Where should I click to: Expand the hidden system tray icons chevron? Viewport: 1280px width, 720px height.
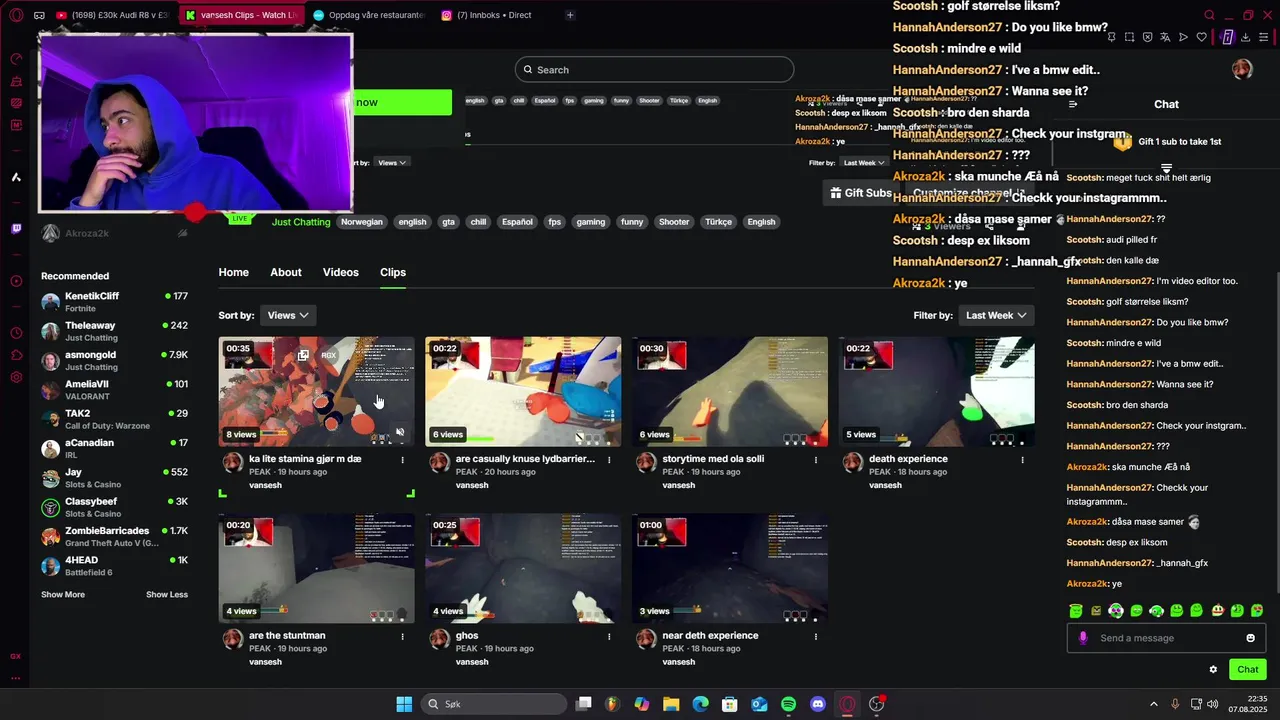point(1153,704)
